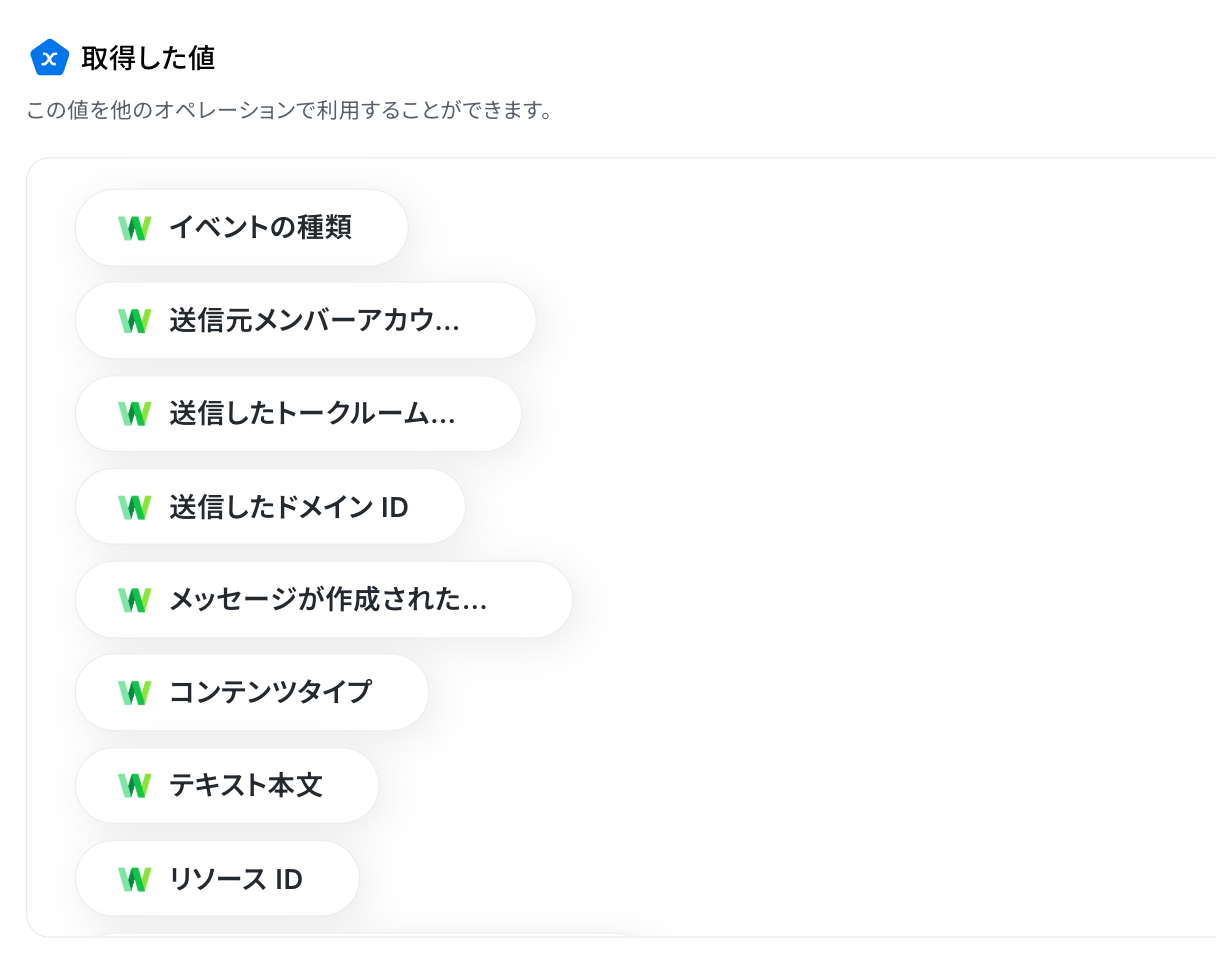
Task: Click the 取得した値 section heading
Action: pos(148,58)
